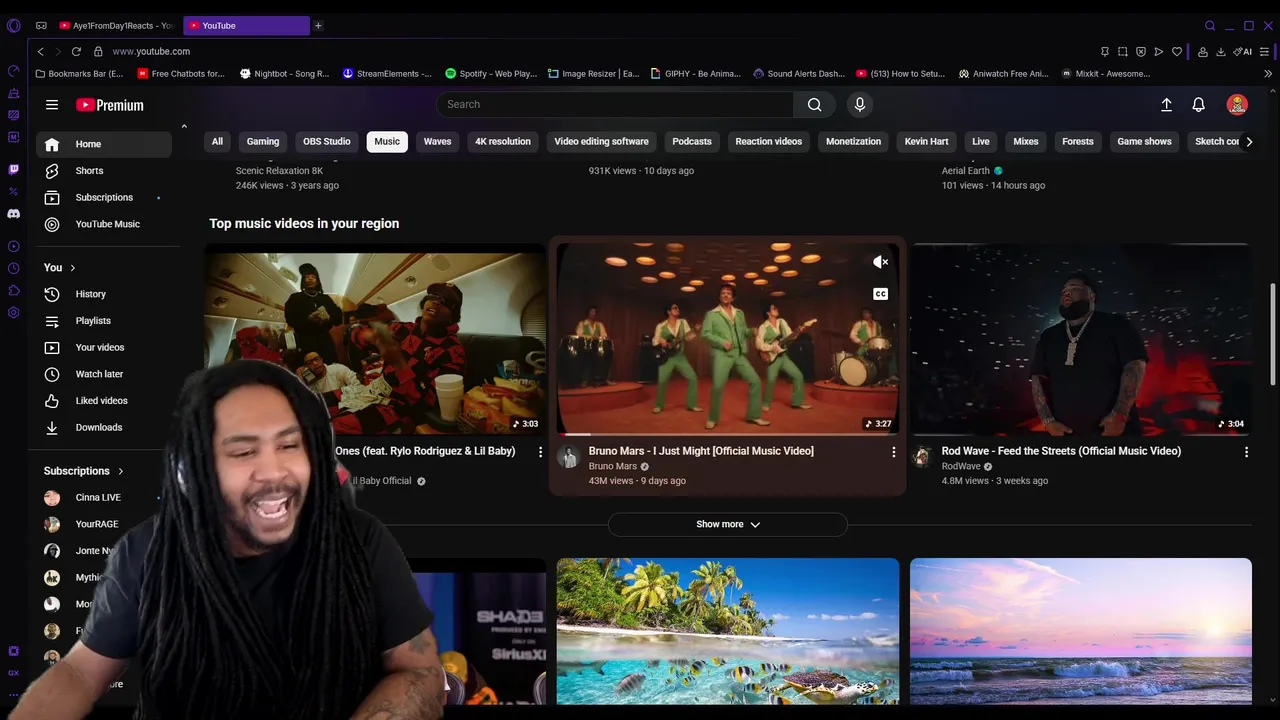This screenshot has width=1280, height=720.
Task: Switch to Aye1FromDay1Reacts browser tab
Action: (x=116, y=25)
